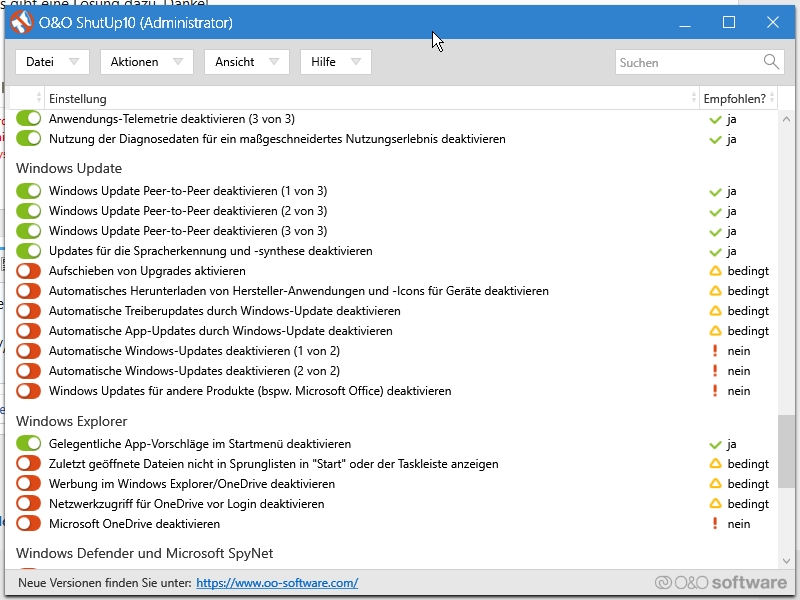Click warning triangle for Werbung im Windows Explorer row

point(715,484)
